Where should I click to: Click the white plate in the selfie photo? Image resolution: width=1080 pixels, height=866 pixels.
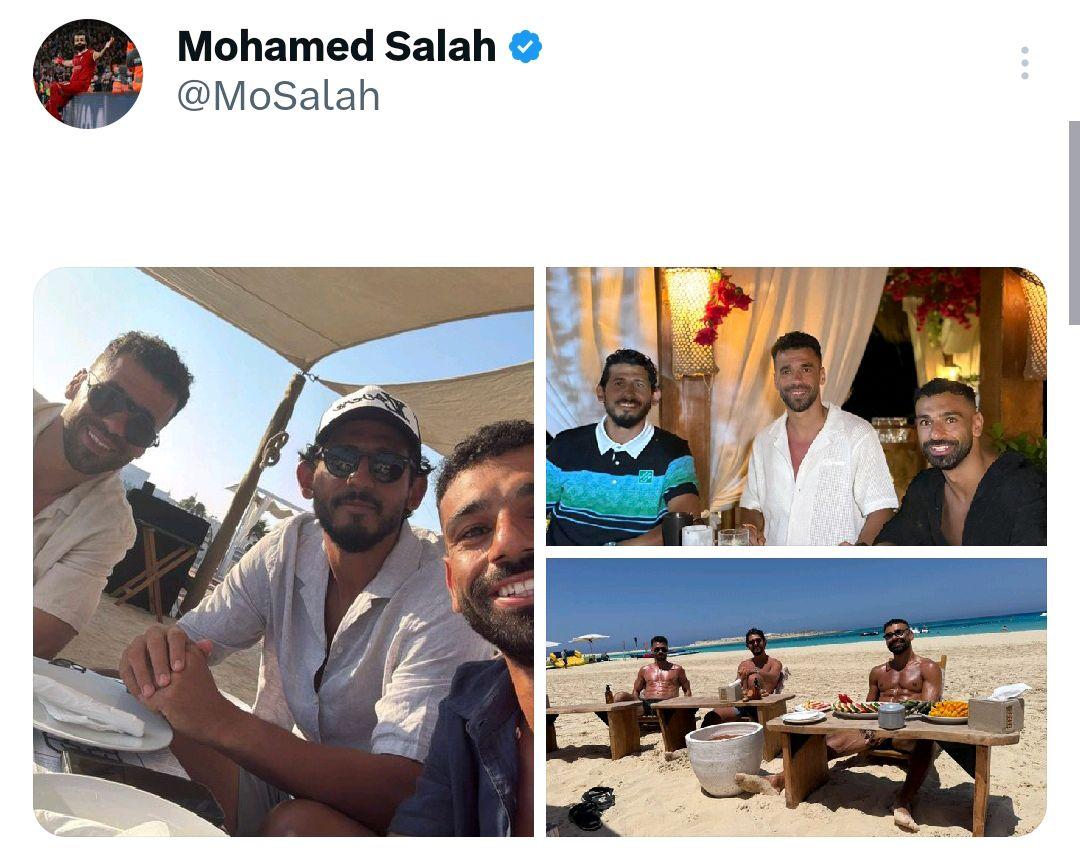101,705
